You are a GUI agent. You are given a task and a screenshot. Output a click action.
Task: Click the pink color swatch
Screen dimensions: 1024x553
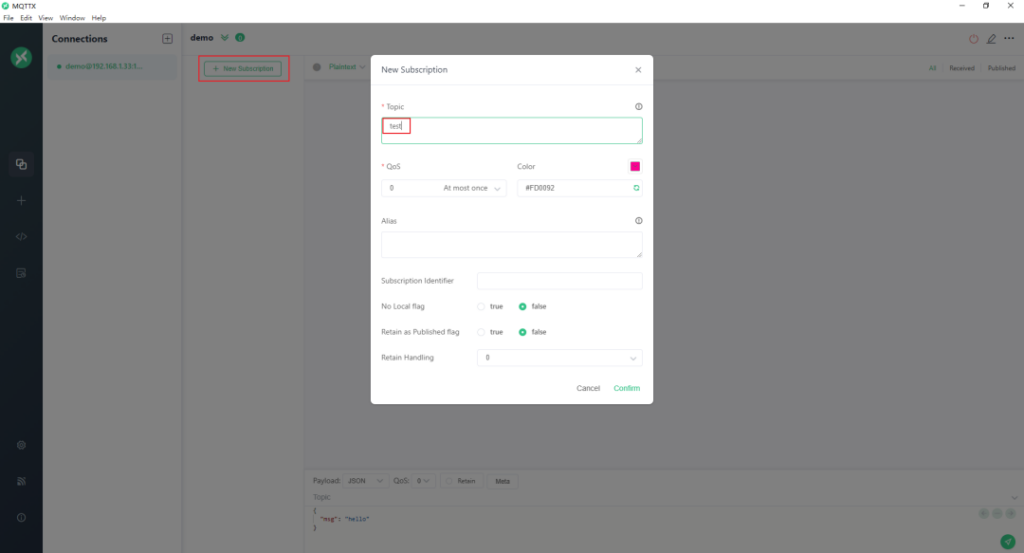pos(635,166)
